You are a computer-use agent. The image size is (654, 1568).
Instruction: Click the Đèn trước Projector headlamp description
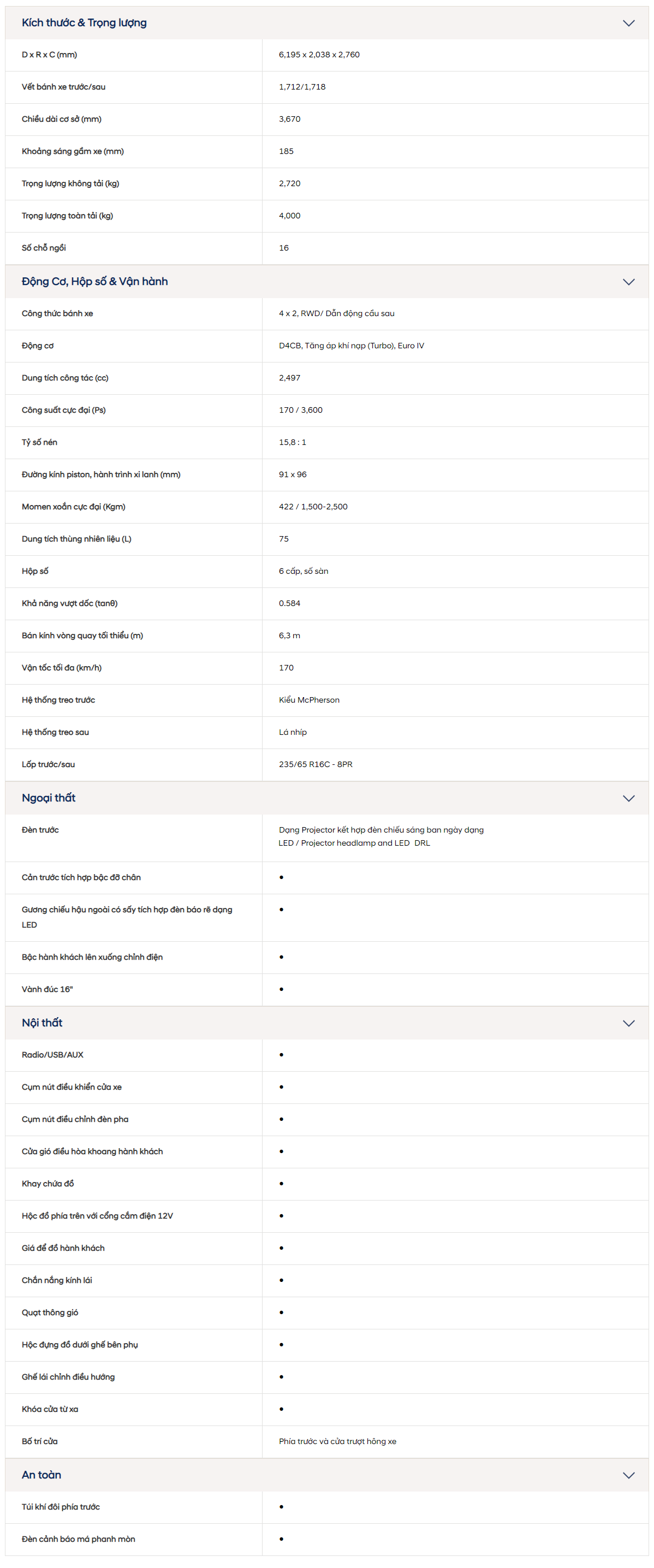tap(382, 836)
